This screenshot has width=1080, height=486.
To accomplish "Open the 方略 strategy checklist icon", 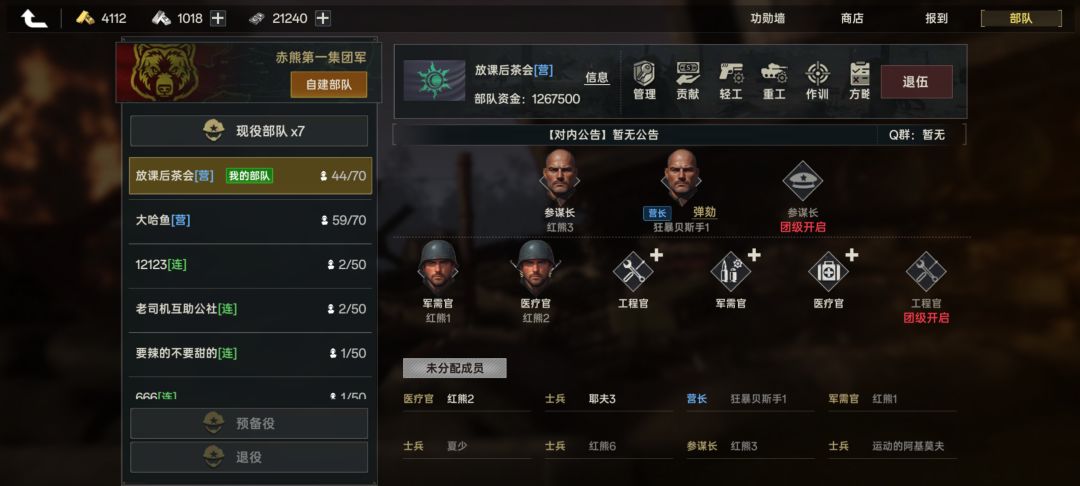I will 860,81.
